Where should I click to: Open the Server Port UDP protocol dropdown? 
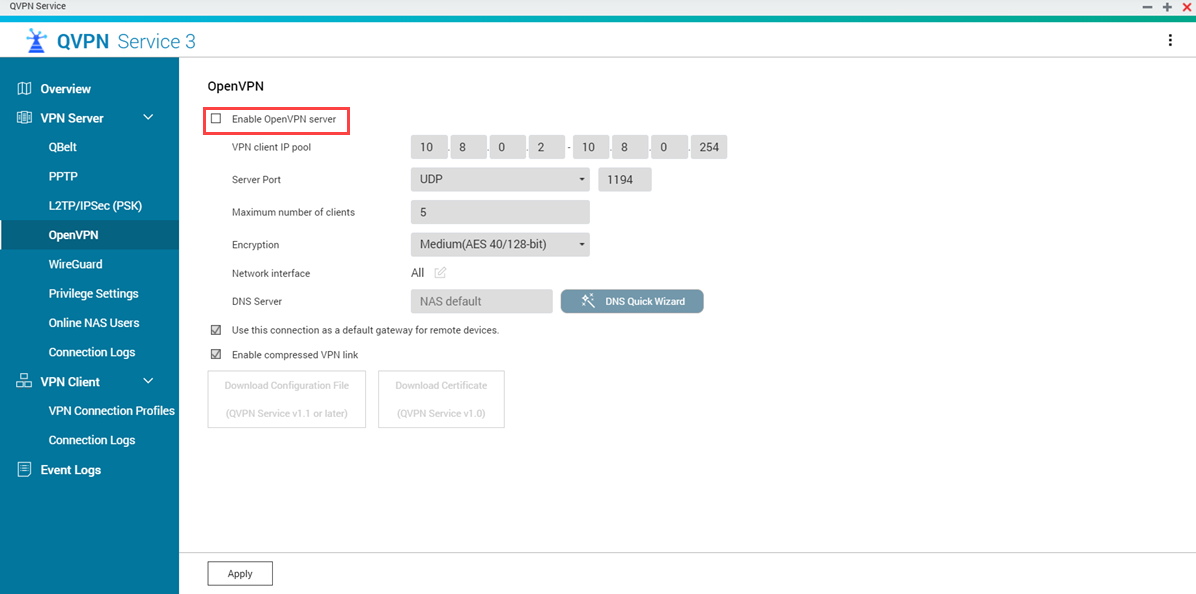click(x=500, y=179)
